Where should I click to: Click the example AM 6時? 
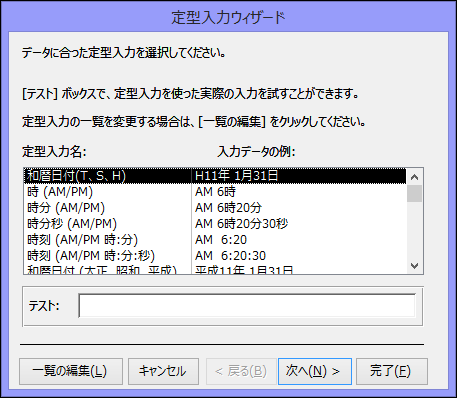pos(215,192)
